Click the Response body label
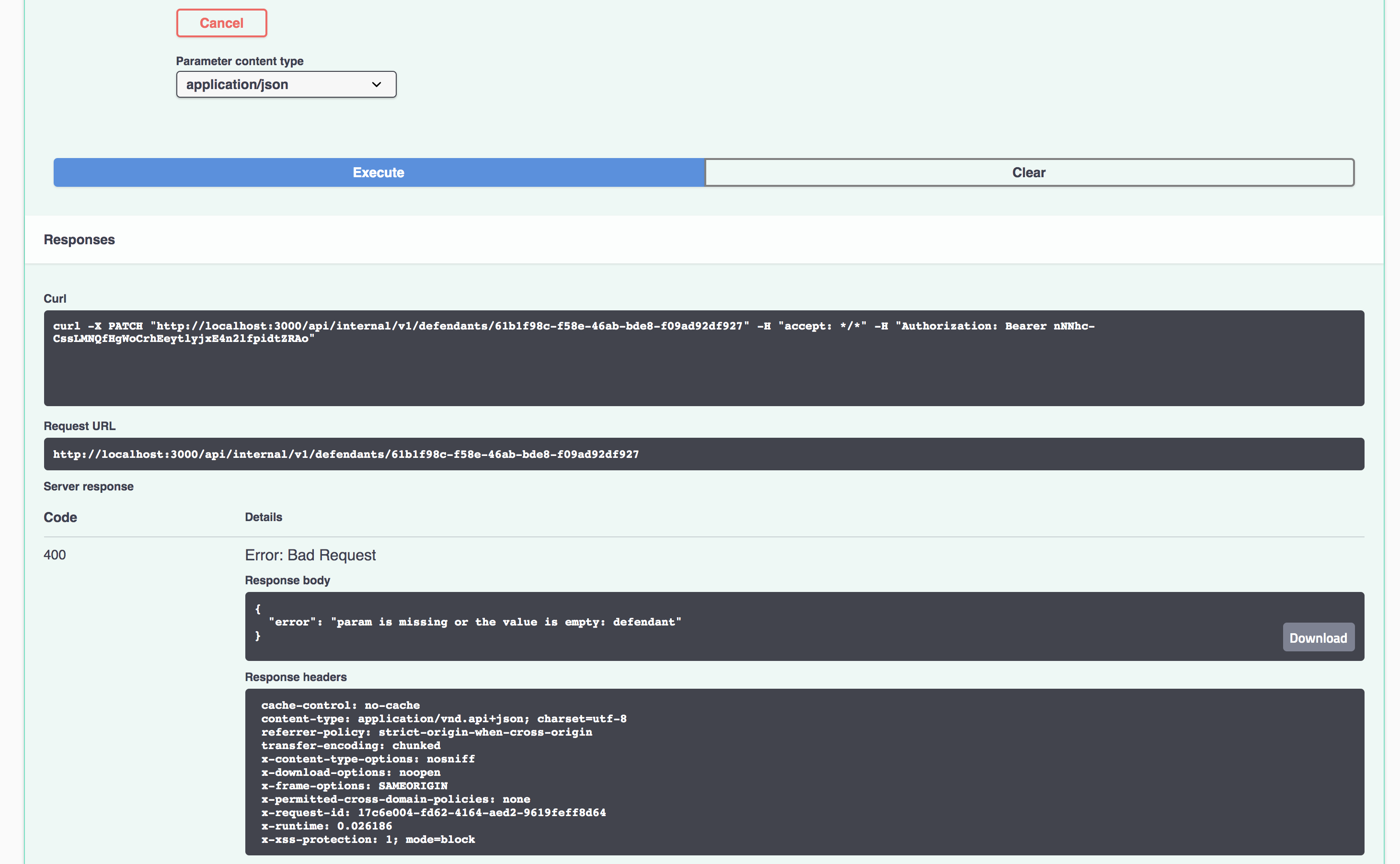This screenshot has width=1400, height=864. 287,580
